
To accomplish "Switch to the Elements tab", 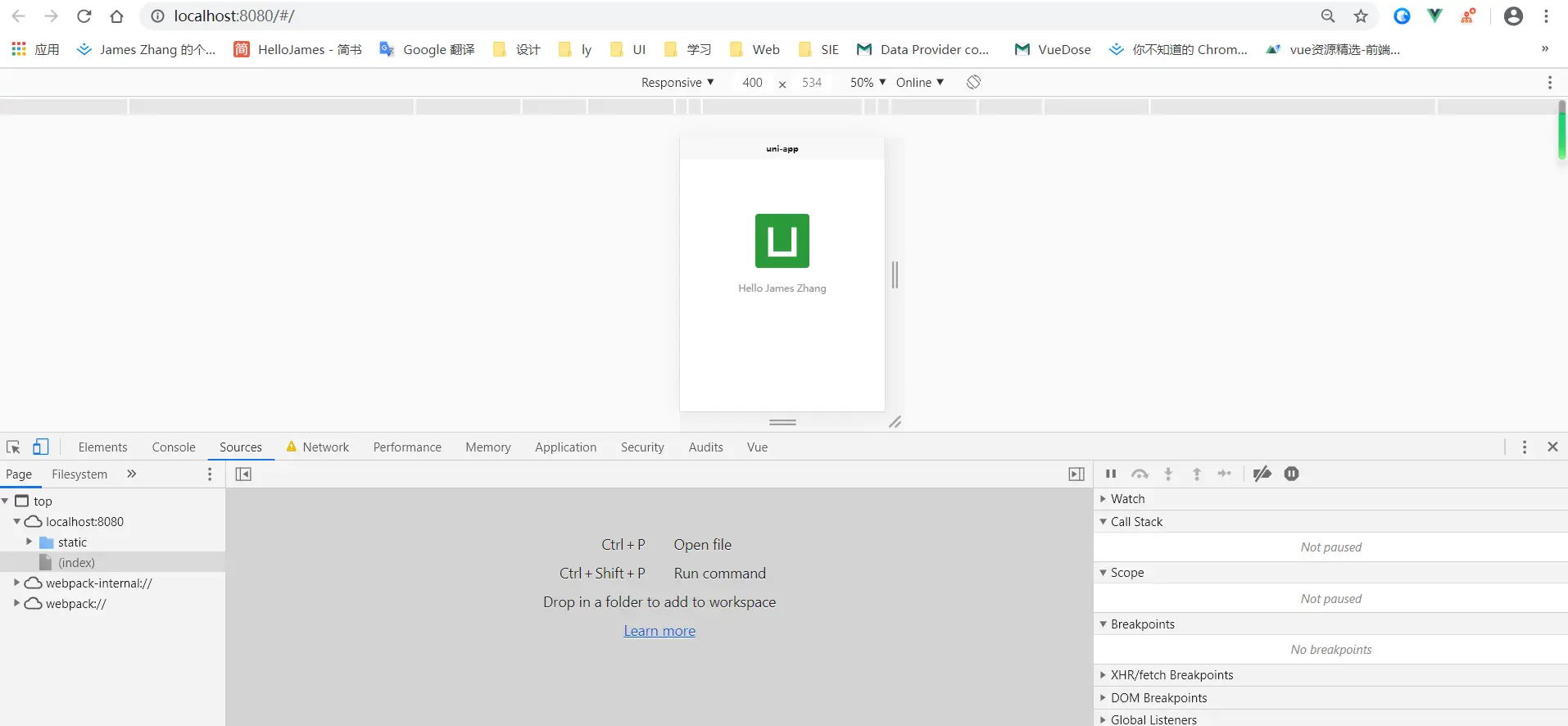I will pyautogui.click(x=103, y=447).
